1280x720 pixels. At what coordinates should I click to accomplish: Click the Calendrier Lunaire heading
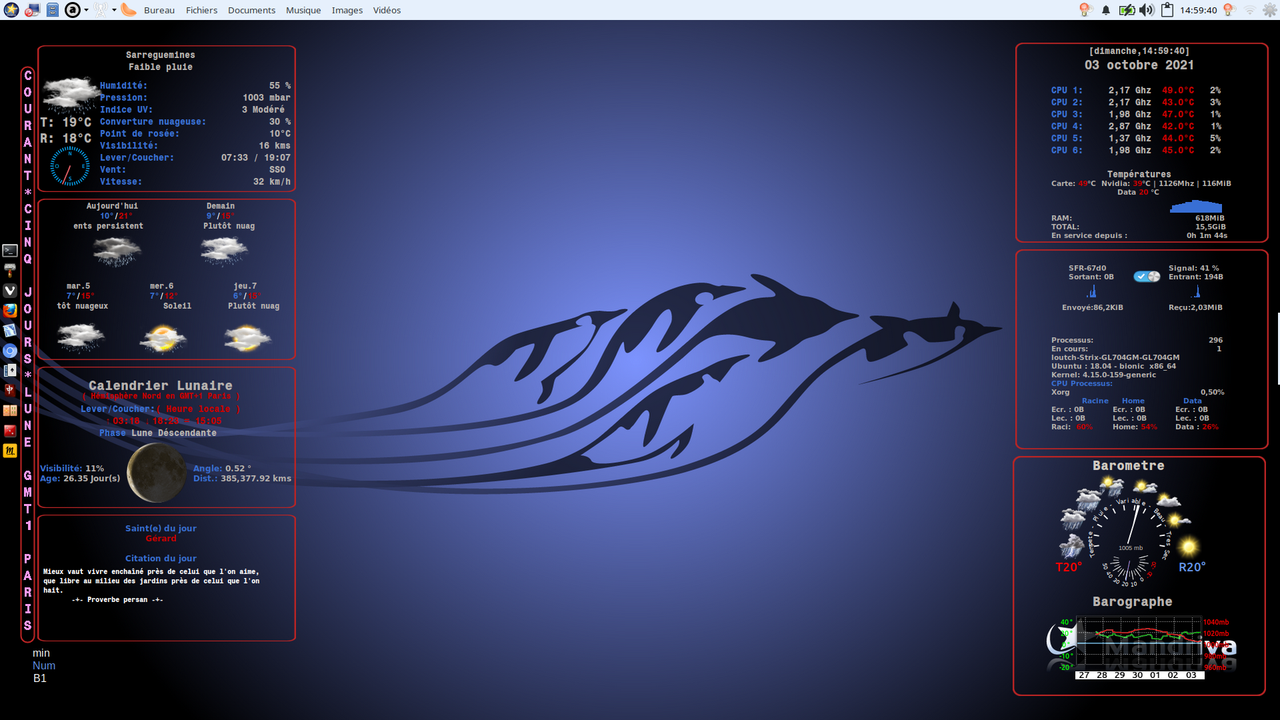click(x=160, y=385)
